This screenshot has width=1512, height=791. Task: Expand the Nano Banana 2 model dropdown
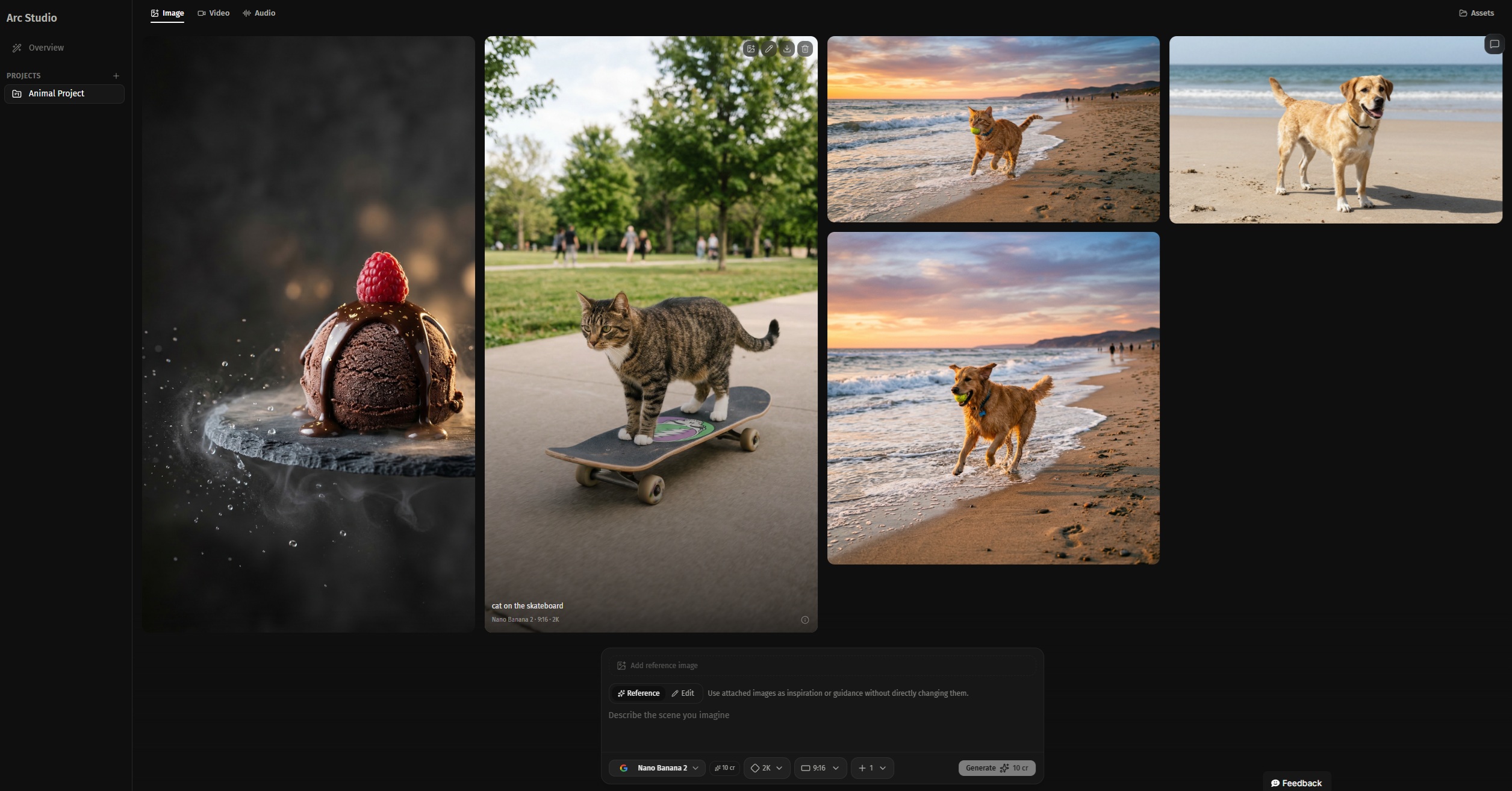point(658,768)
